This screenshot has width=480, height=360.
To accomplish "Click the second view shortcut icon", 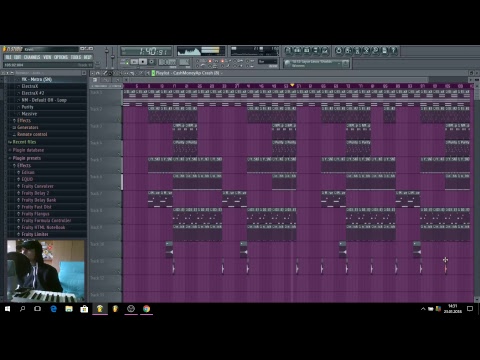I will click(297, 51).
